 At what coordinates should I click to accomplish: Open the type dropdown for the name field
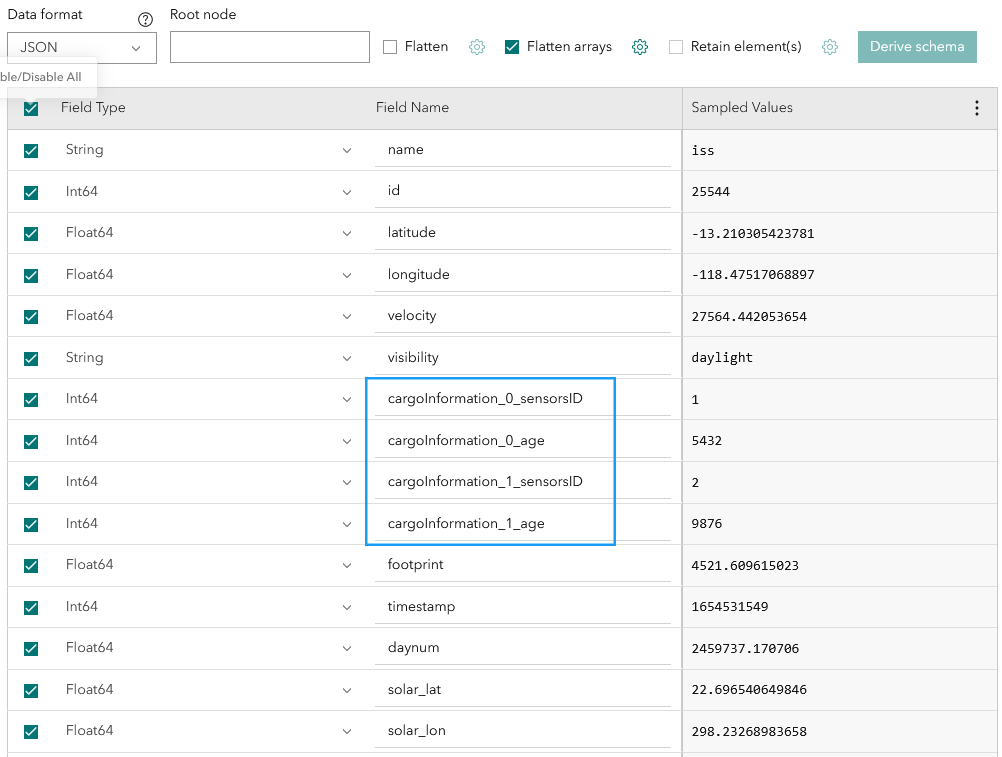[348, 150]
